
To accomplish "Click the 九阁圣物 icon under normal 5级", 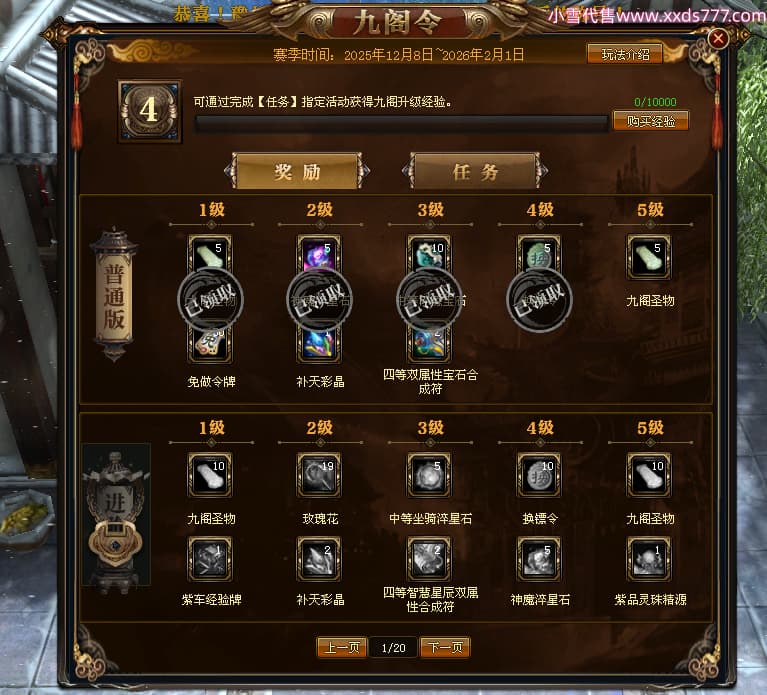I will [x=650, y=257].
